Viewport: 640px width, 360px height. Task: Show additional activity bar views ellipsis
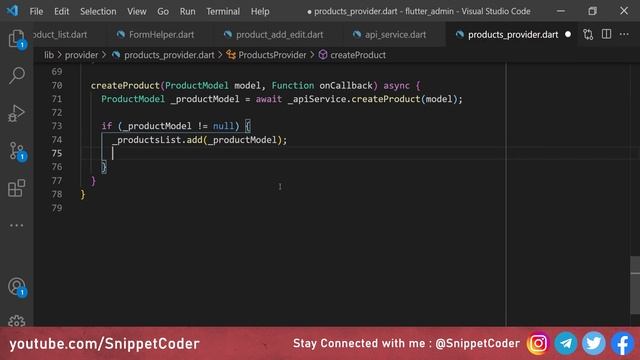click(16, 225)
